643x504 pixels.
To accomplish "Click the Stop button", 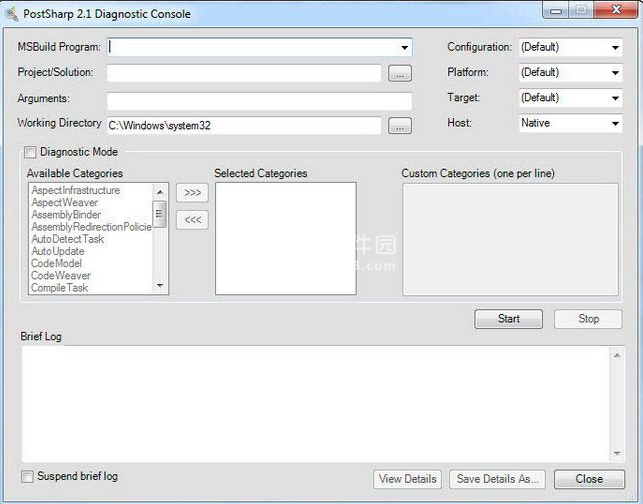I will pos(588,319).
